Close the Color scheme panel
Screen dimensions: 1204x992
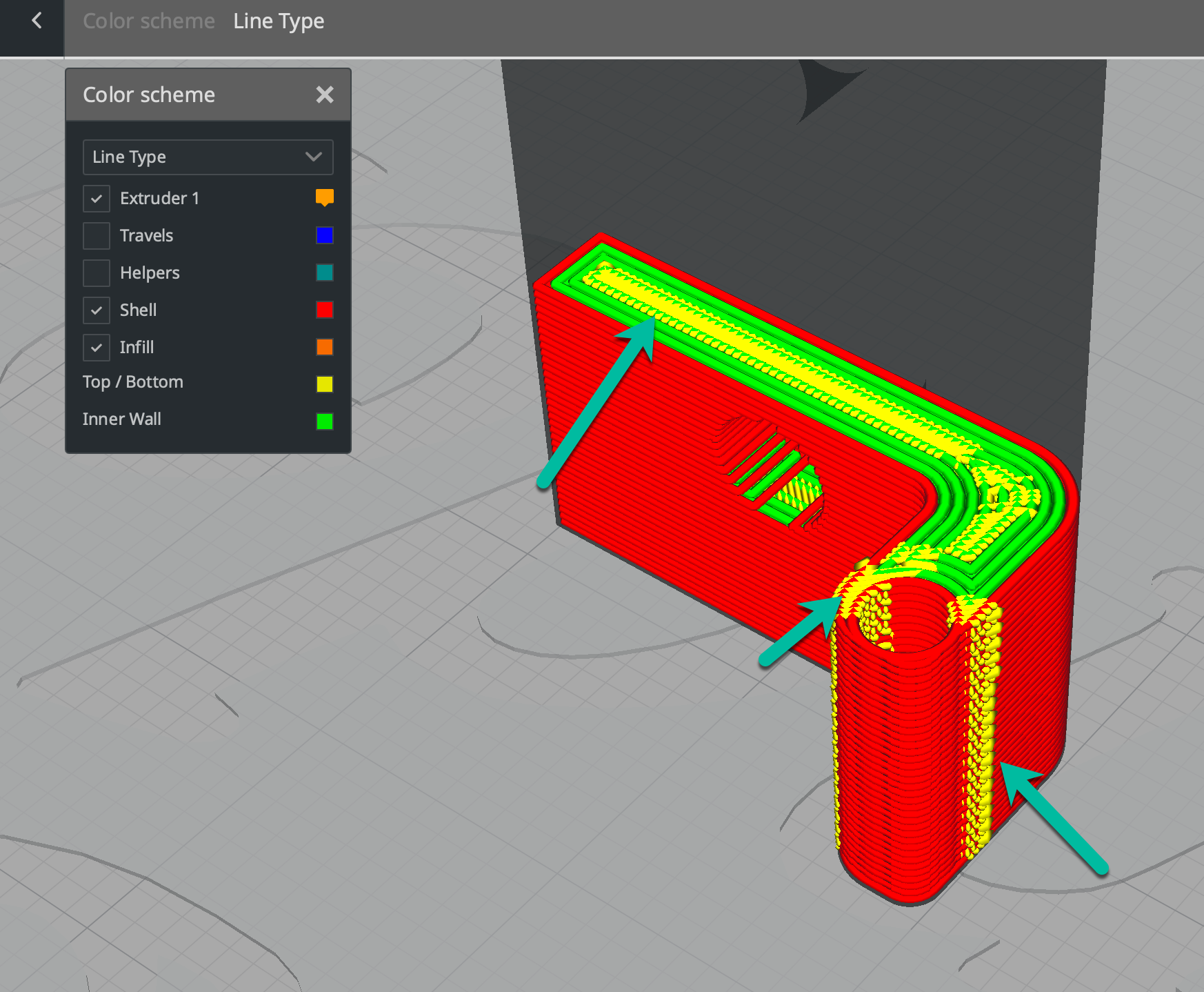tap(325, 95)
